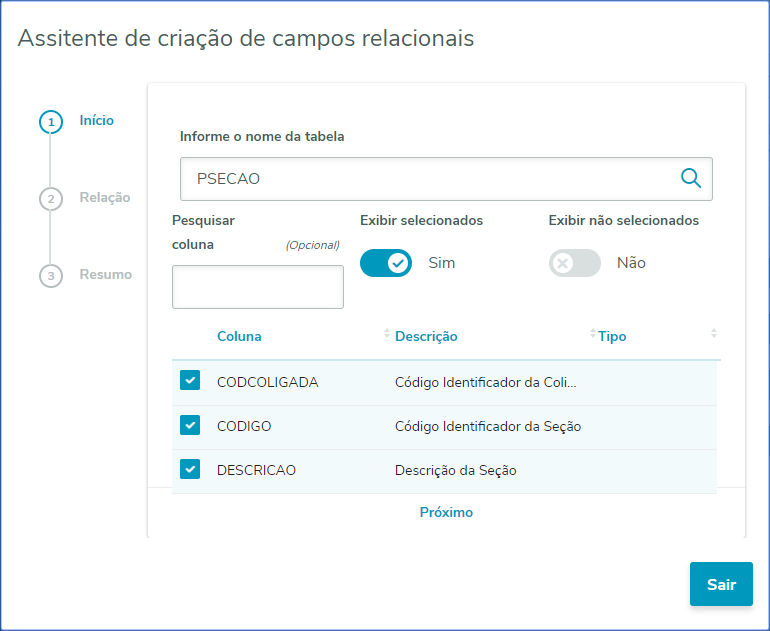This screenshot has height=631, width=770.
Task: Click the Próximo link
Action: click(x=446, y=512)
